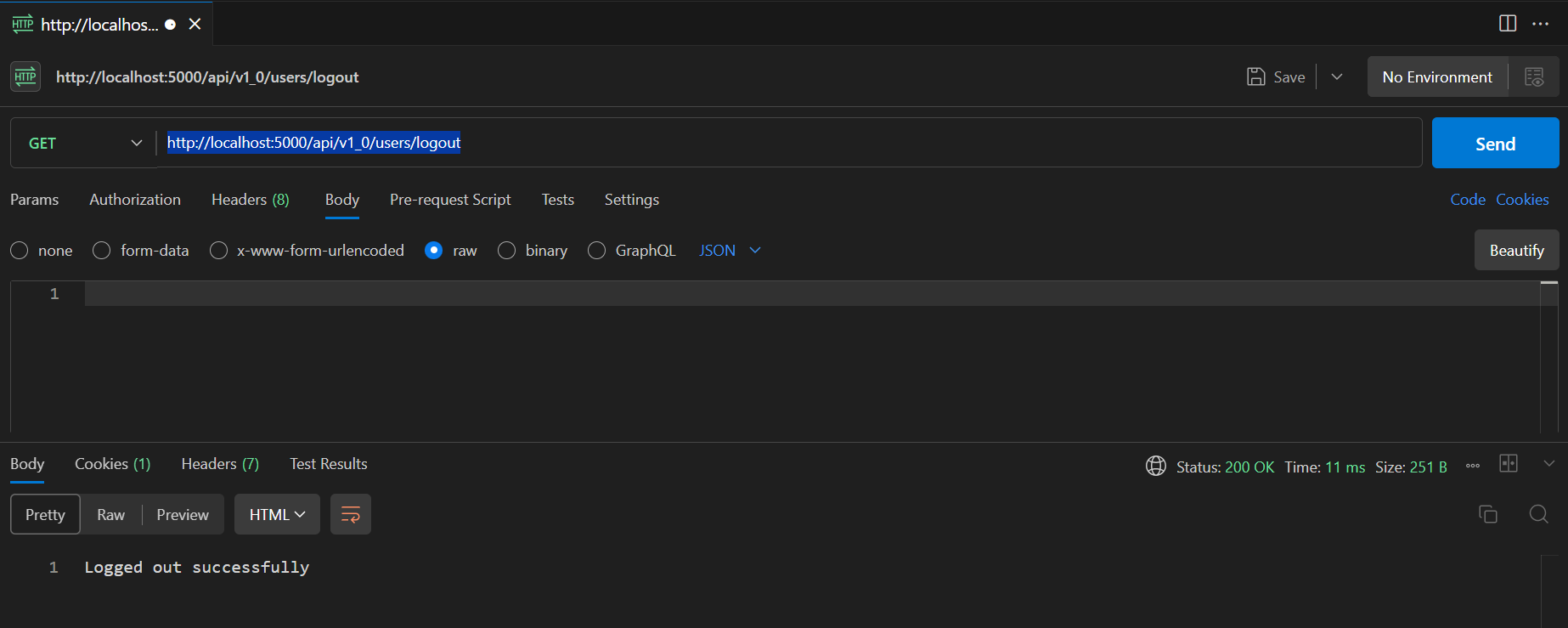Switch to the Test Results tab
This screenshot has height=628, width=1568.
(x=329, y=464)
